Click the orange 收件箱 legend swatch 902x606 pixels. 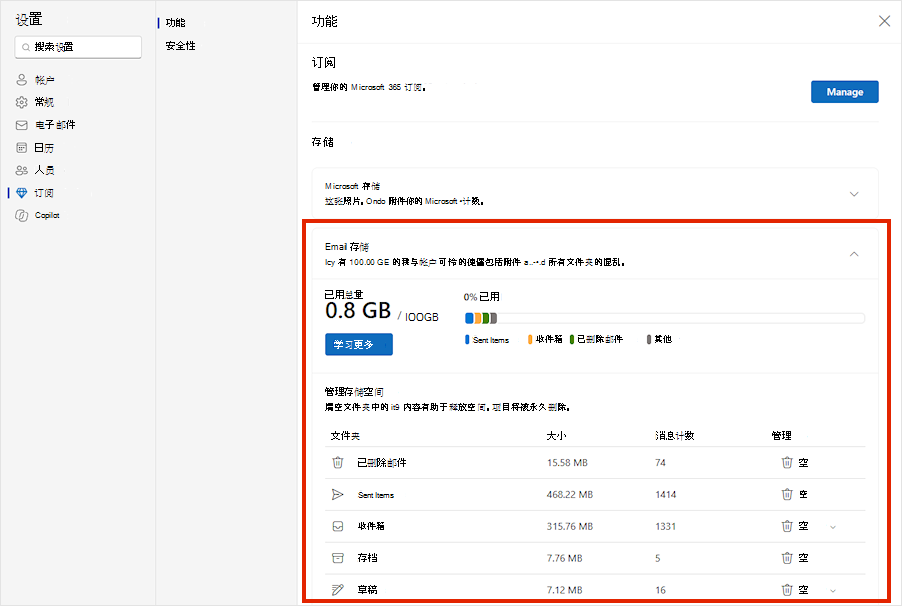click(530, 340)
